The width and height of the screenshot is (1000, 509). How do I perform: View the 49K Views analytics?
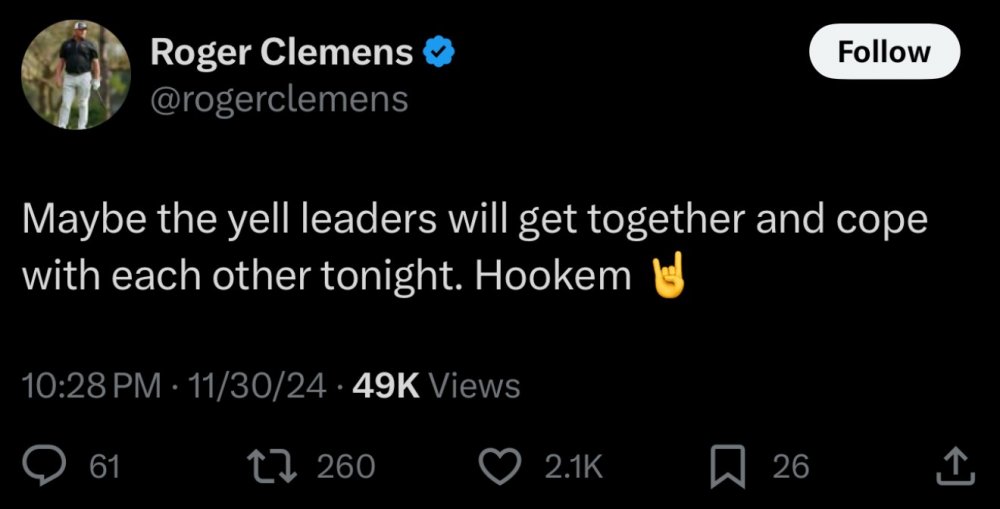point(435,385)
